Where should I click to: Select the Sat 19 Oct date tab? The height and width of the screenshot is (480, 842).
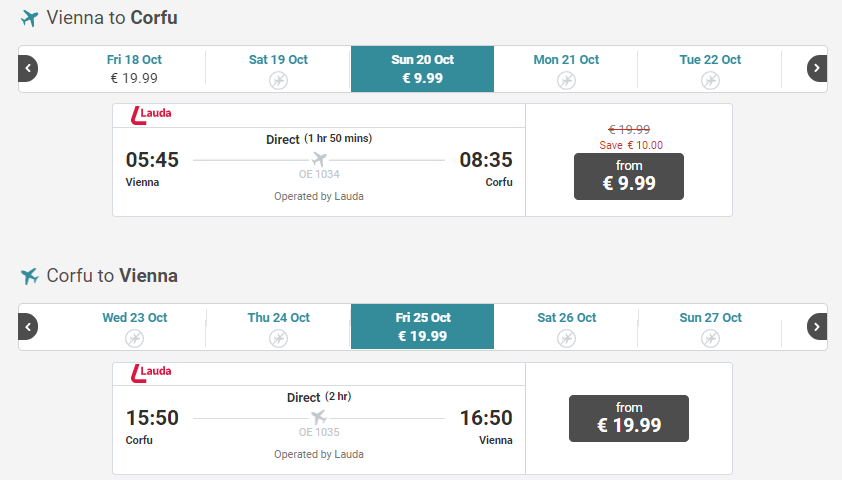278,69
